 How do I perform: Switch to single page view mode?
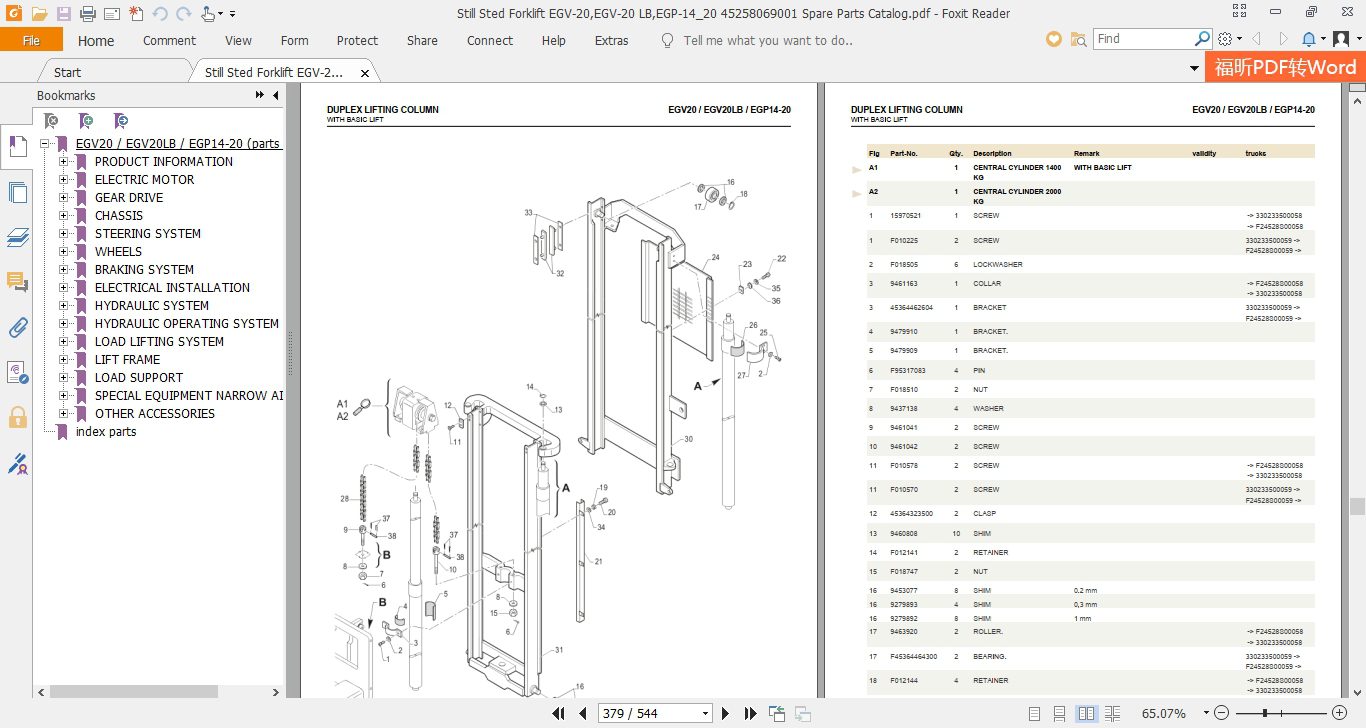coord(1032,713)
